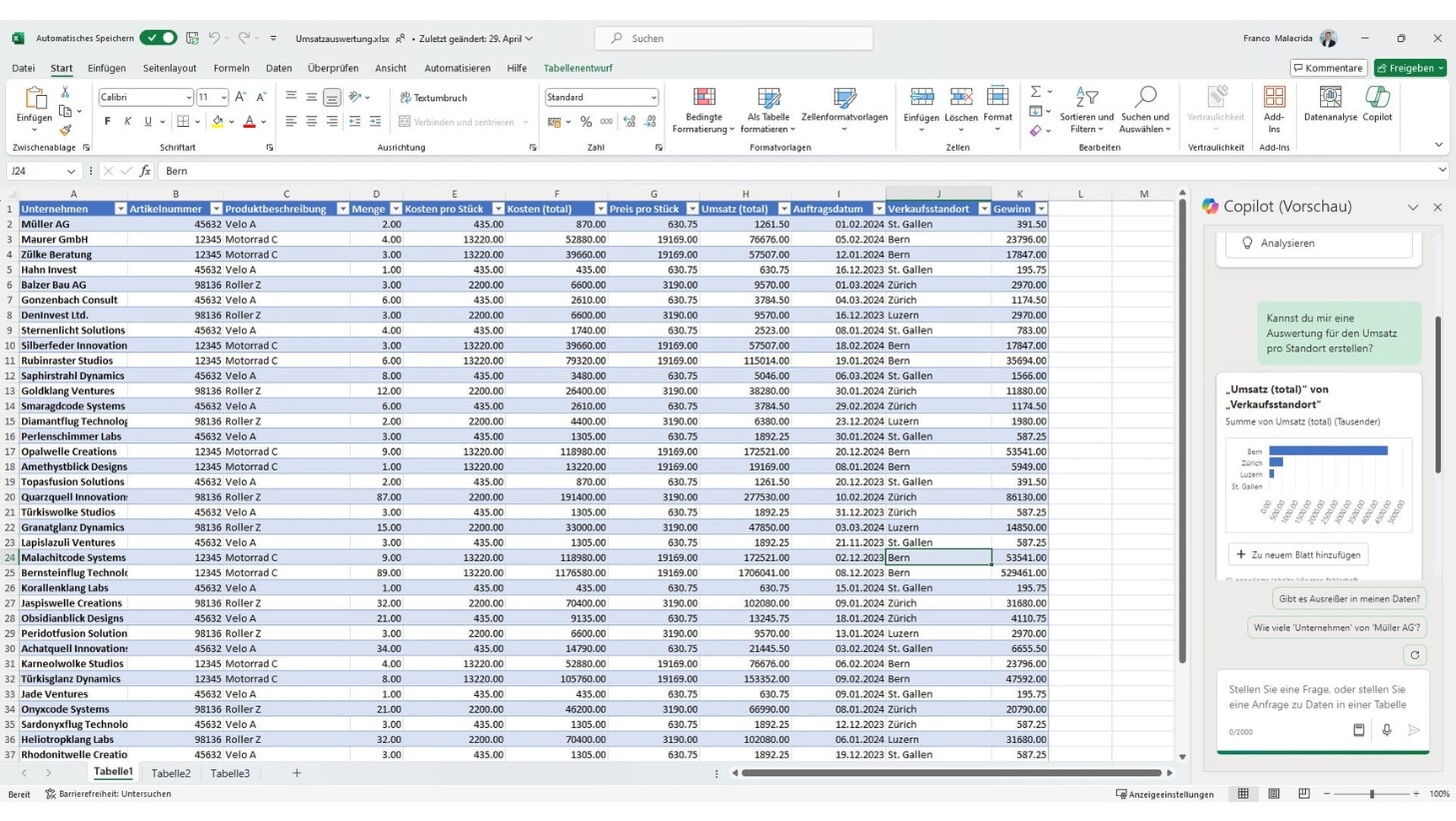This screenshot has width=1456, height=821.
Task: Open Bedingte Formatierung
Action: click(704, 110)
